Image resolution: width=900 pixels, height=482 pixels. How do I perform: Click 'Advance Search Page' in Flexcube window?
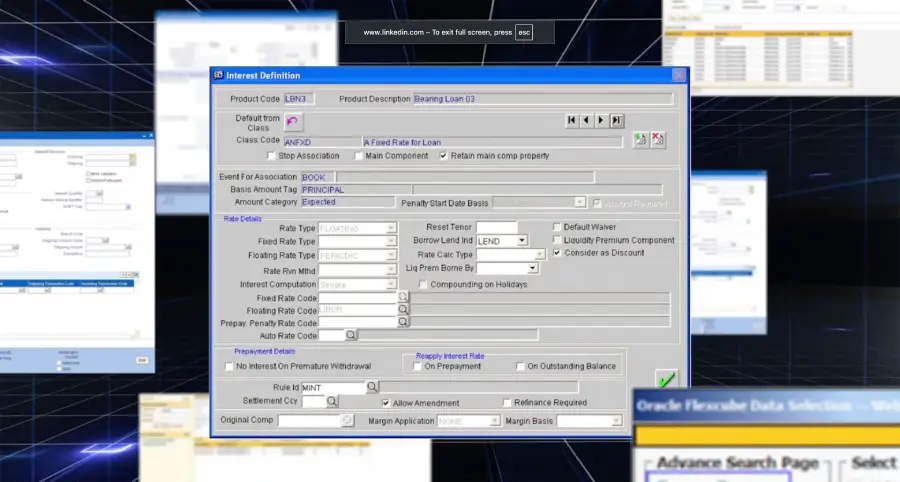point(738,462)
